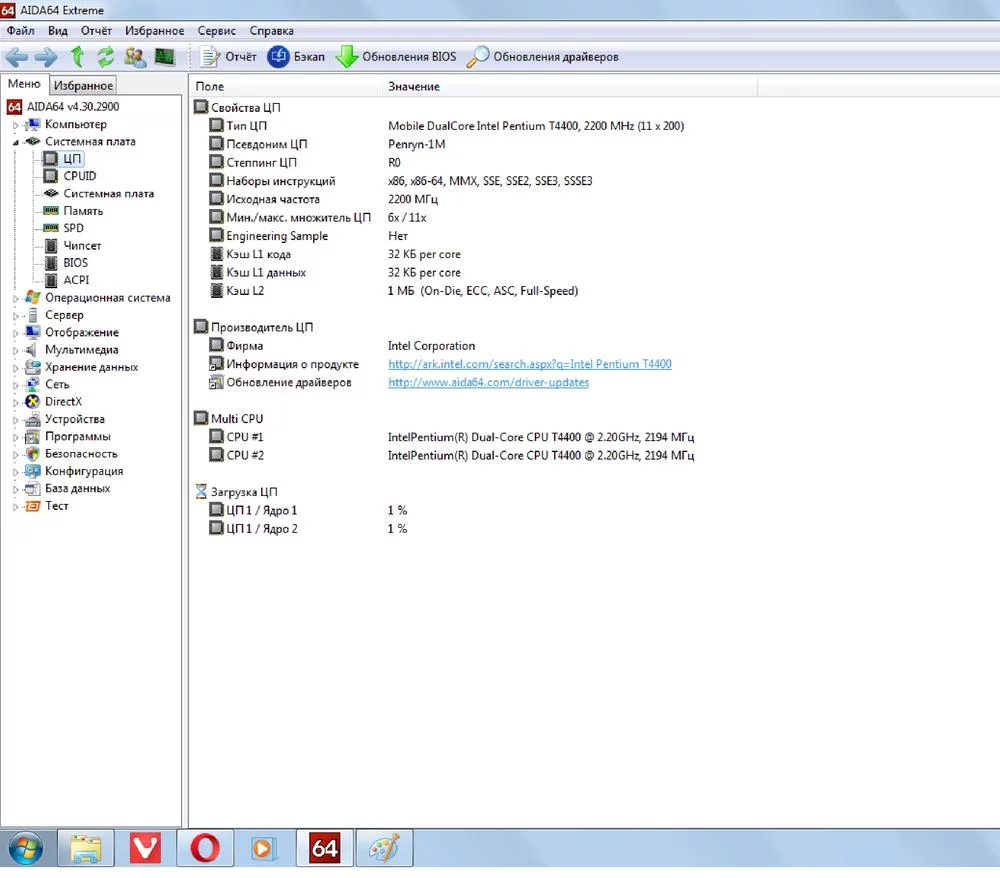Click the green Up level arrow
Viewport: 1000px width, 878px height.
pyautogui.click(x=77, y=57)
